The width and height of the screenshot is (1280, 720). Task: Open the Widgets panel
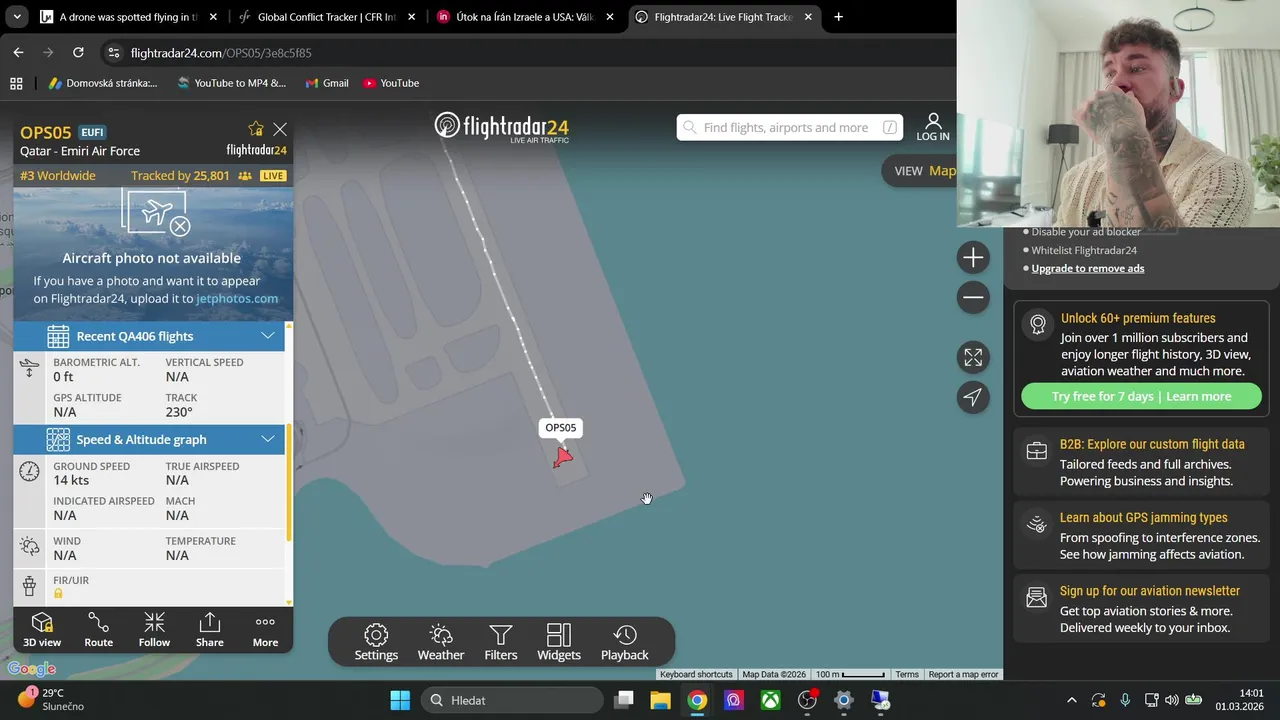(x=559, y=642)
